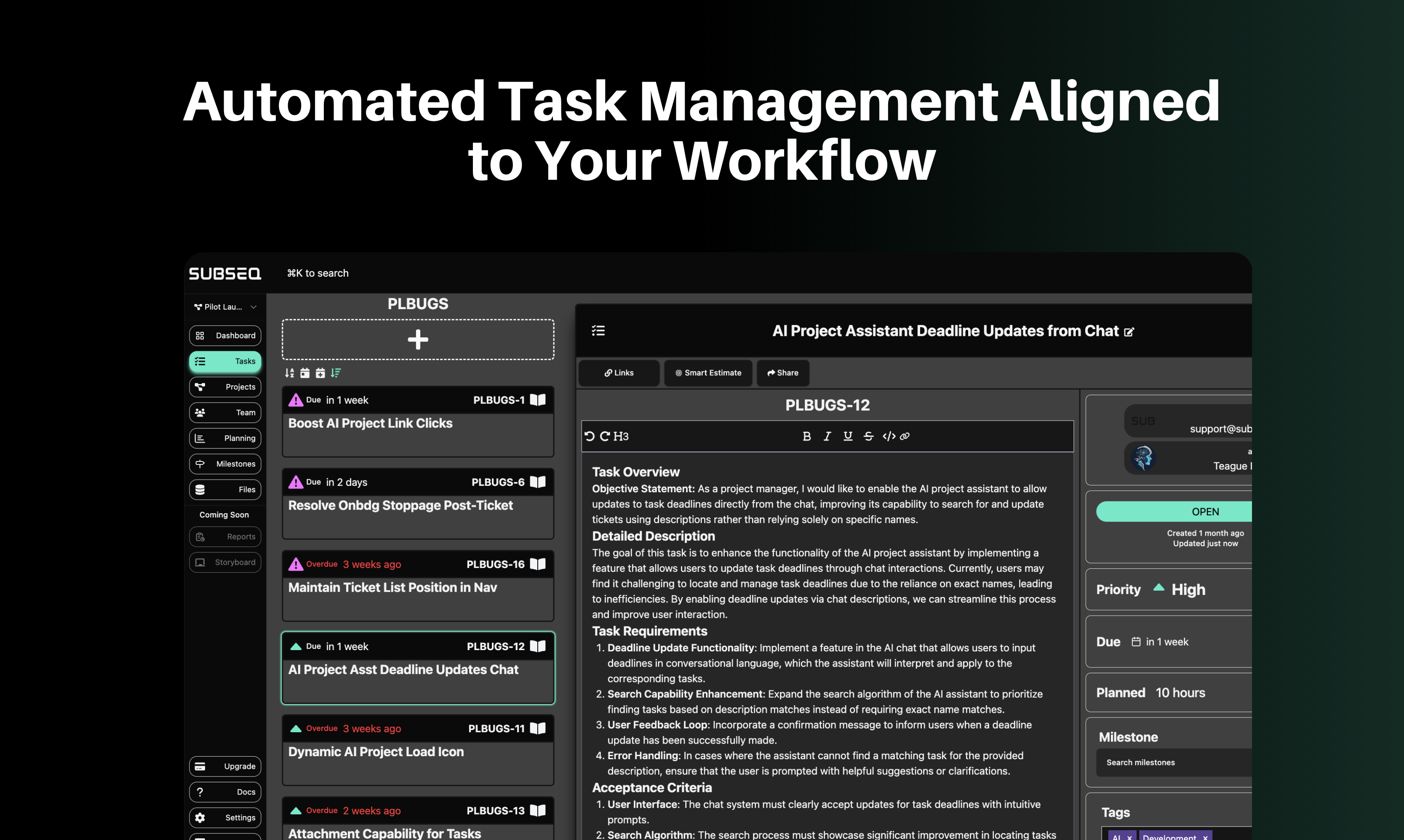
Task: Toggle the green priority sort icon
Action: point(336,373)
